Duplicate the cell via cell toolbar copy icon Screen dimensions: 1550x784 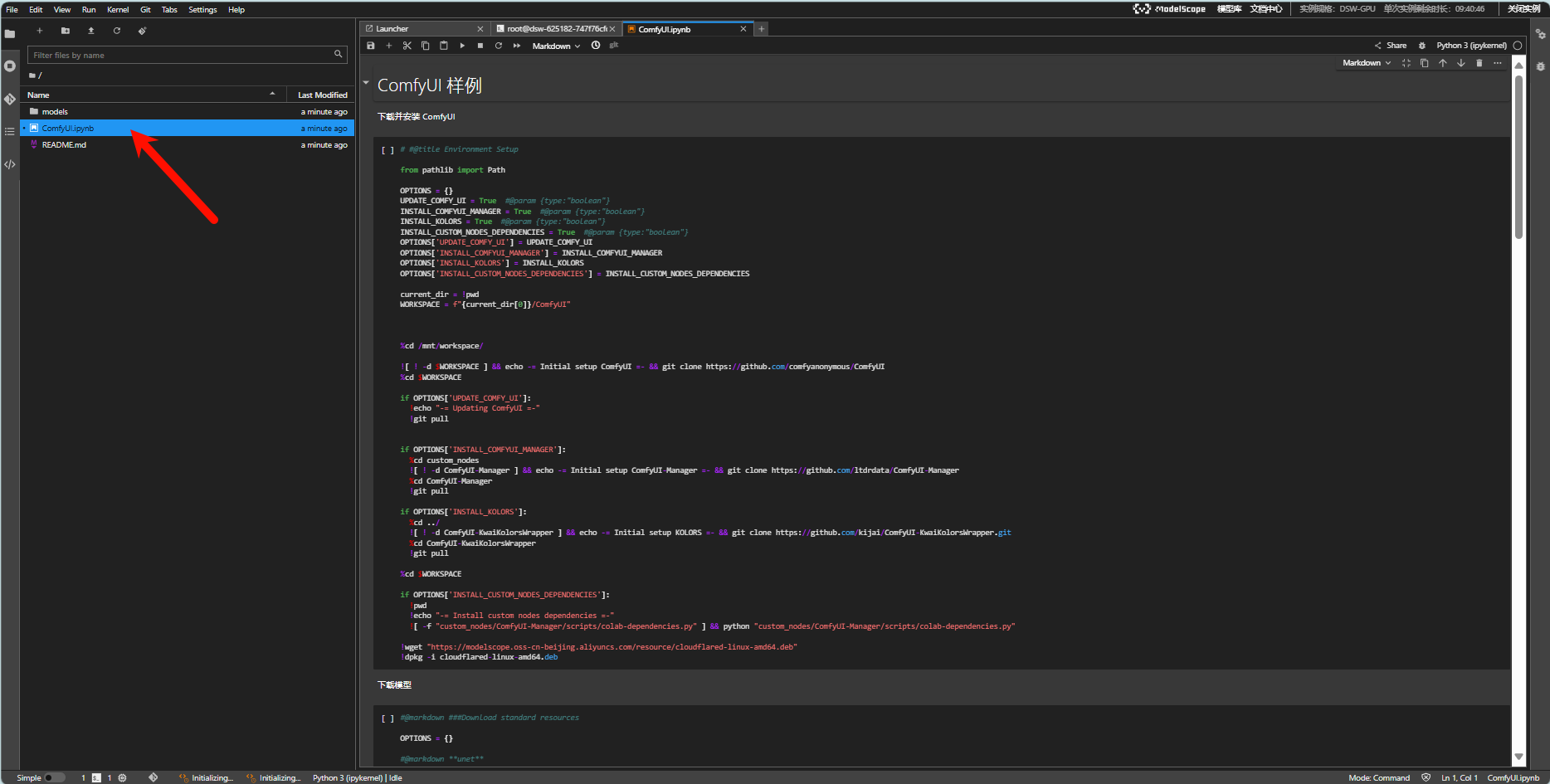tap(1425, 63)
